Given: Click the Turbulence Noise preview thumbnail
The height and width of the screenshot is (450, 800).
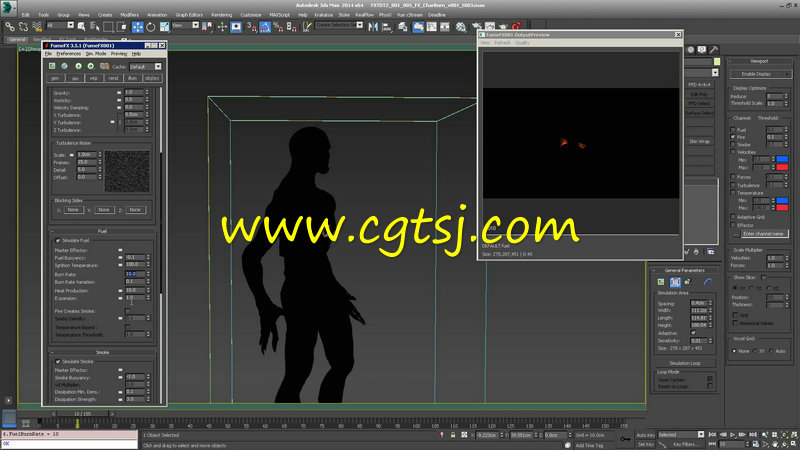Looking at the screenshot, I should tap(127, 171).
